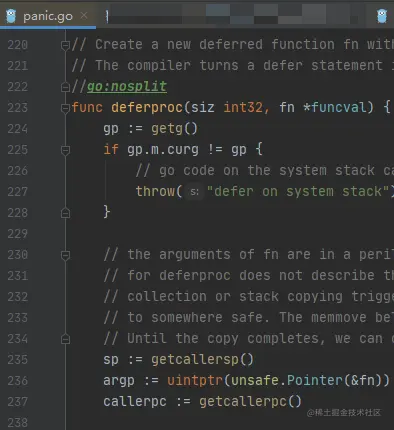Toggle fold end marker at line 228
This screenshot has width=394, height=430.
[65, 213]
